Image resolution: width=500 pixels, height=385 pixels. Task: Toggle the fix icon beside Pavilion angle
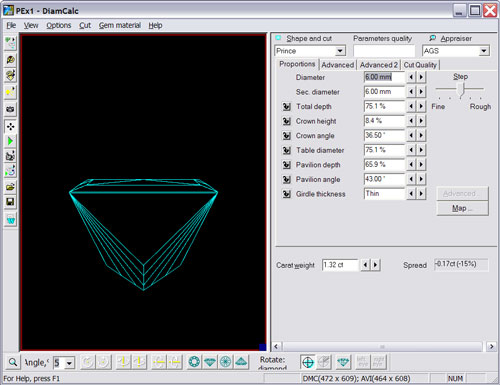(x=286, y=179)
